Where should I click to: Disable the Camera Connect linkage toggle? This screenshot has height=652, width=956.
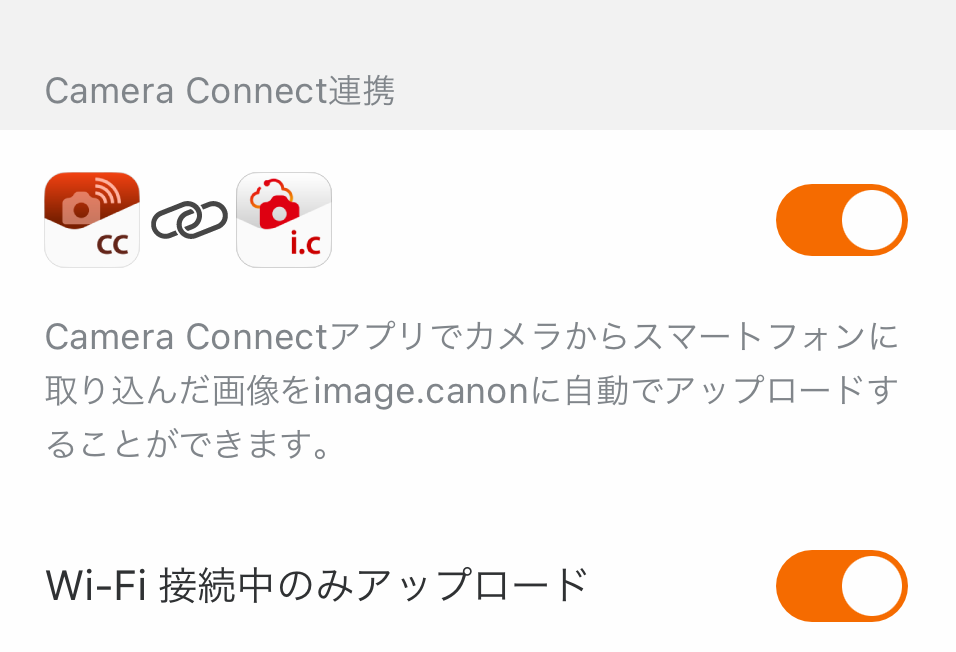(841, 220)
